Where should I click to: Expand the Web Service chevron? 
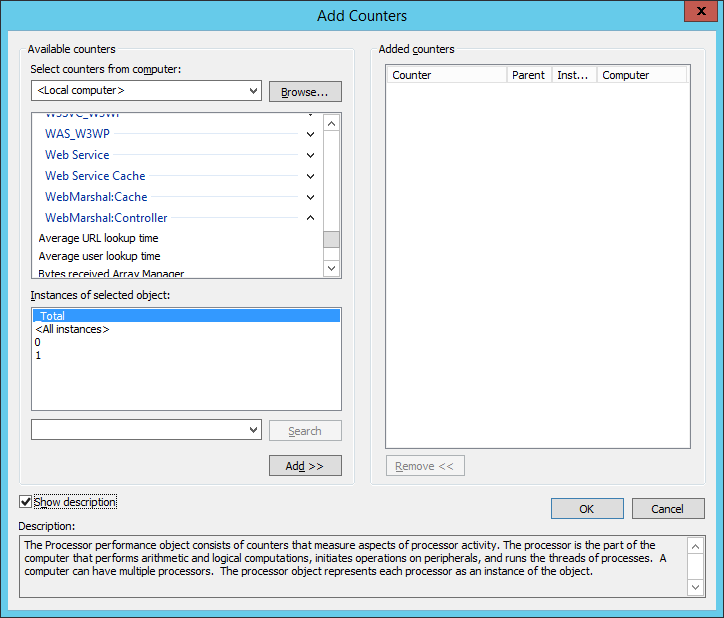[x=310, y=155]
